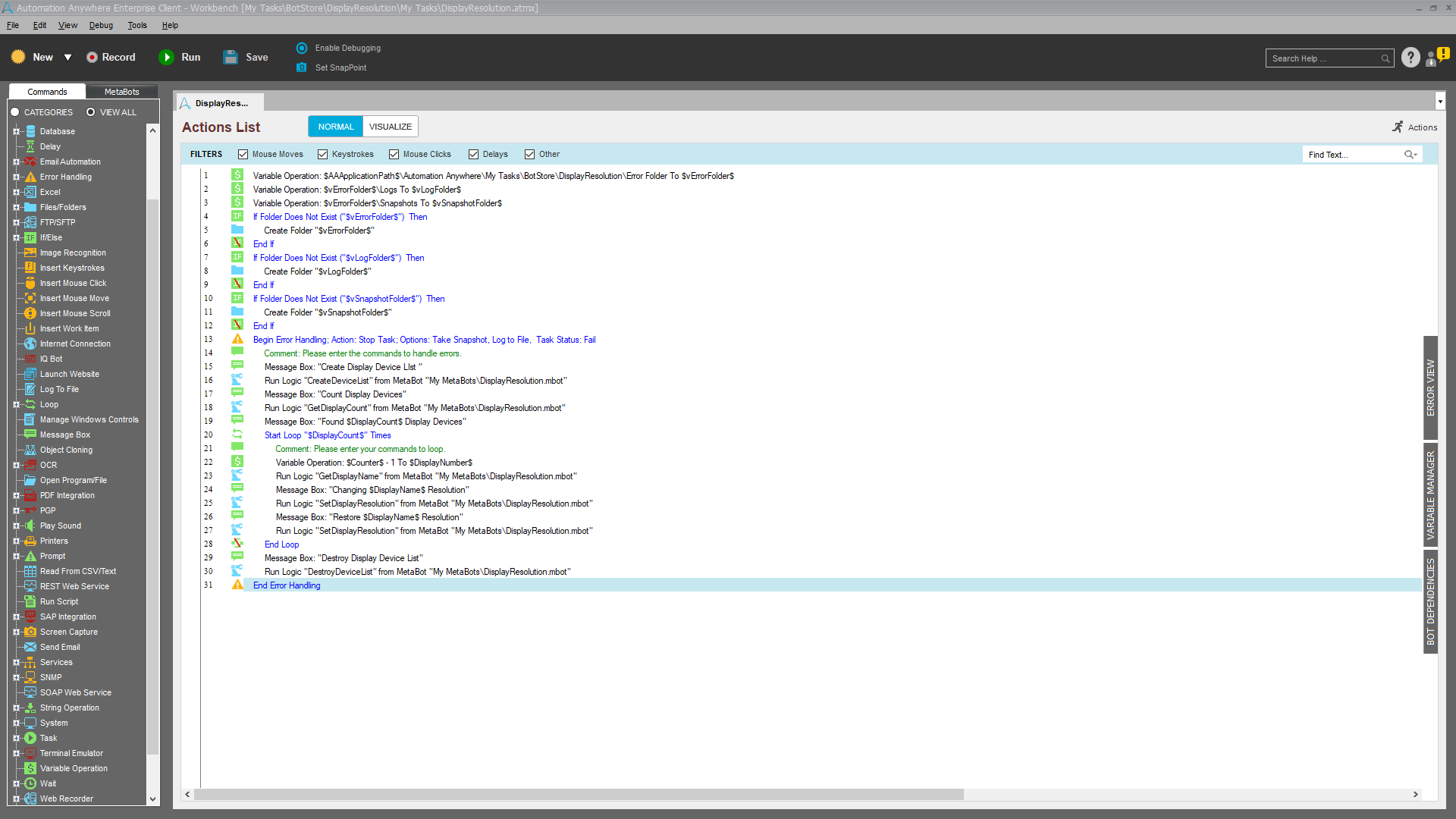Switch to the MetaBots tab
Viewport: 1456px width, 819px height.
click(121, 92)
